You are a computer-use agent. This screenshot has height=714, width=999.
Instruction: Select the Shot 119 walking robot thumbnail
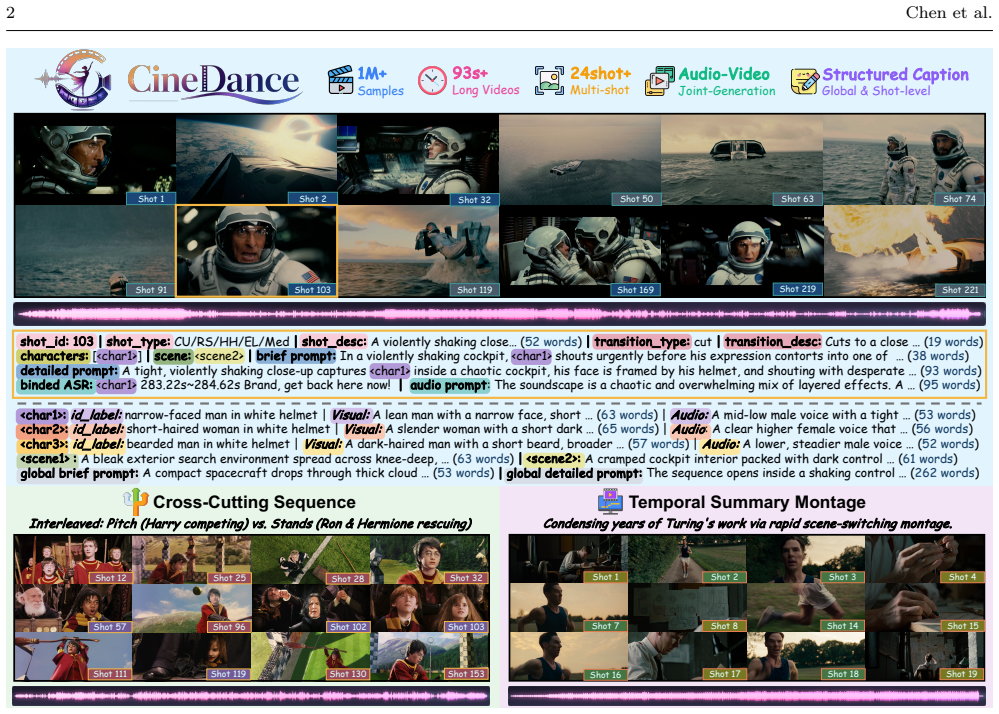(x=418, y=250)
